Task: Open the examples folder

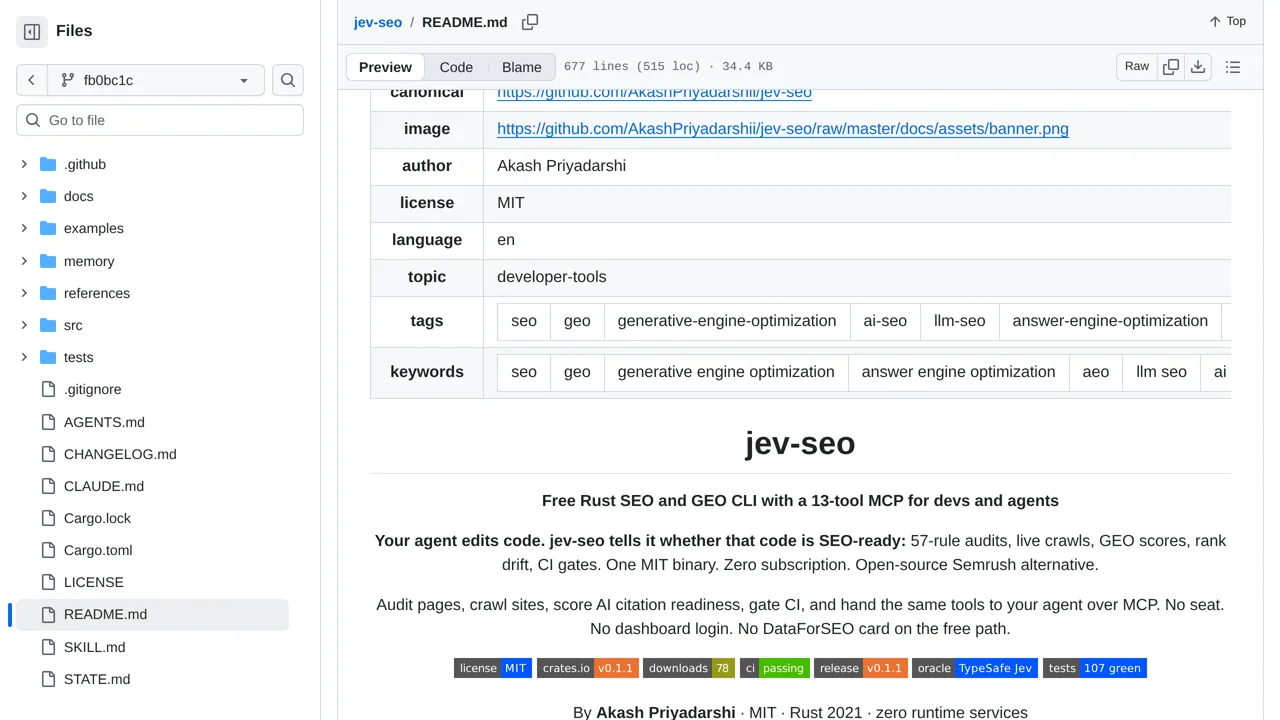Action: (94, 228)
